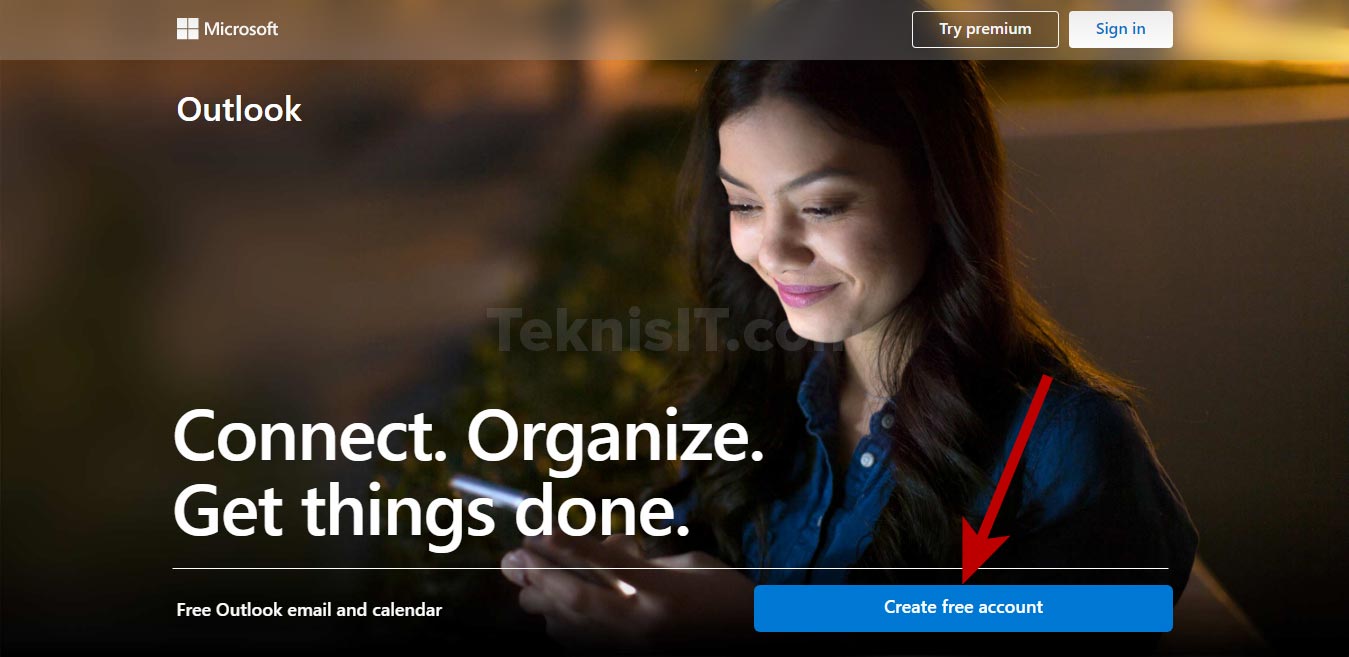
Task: Click the white horizontal divider line
Action: click(x=670, y=568)
